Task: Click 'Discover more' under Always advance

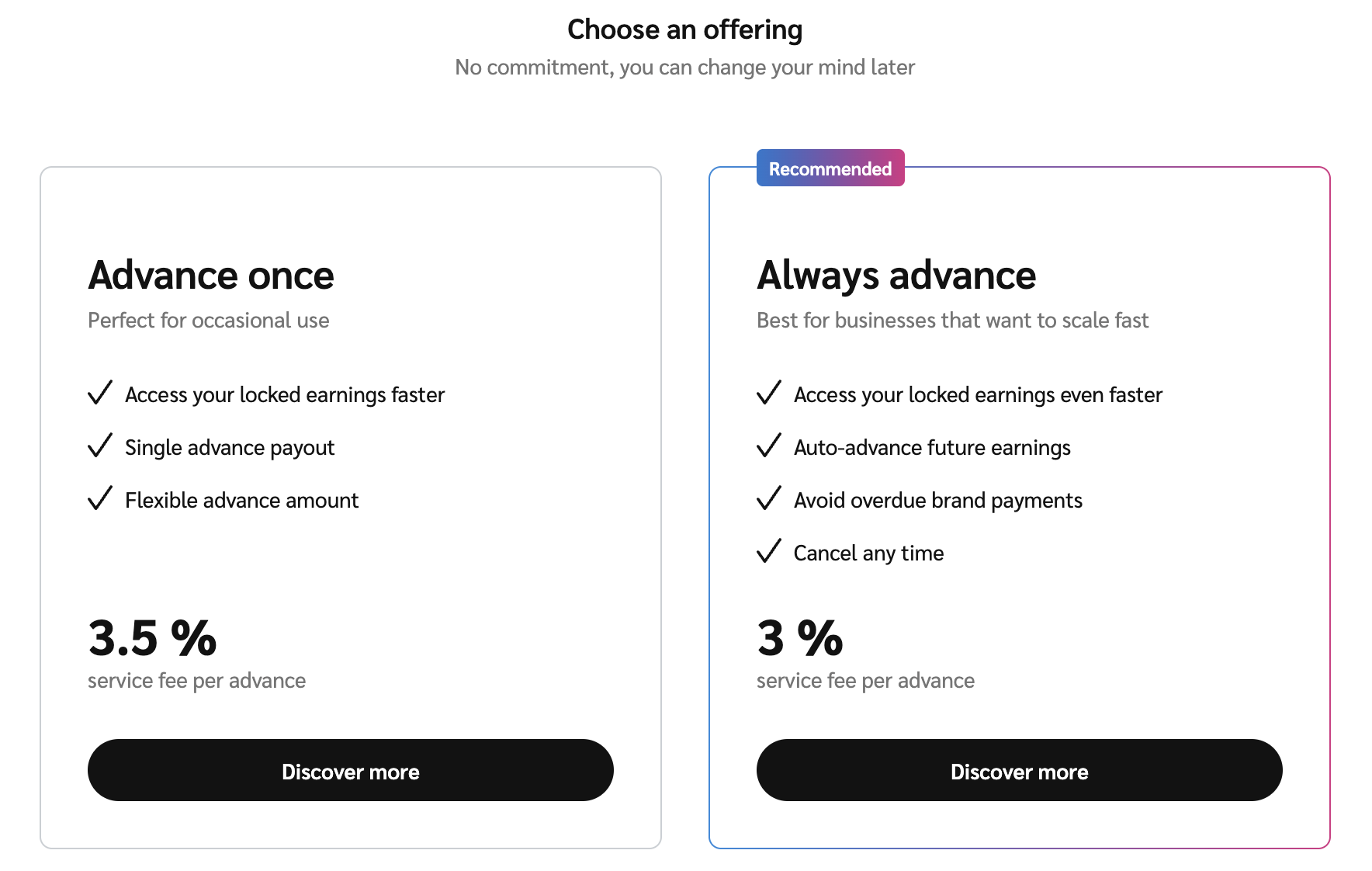Action: (1019, 770)
